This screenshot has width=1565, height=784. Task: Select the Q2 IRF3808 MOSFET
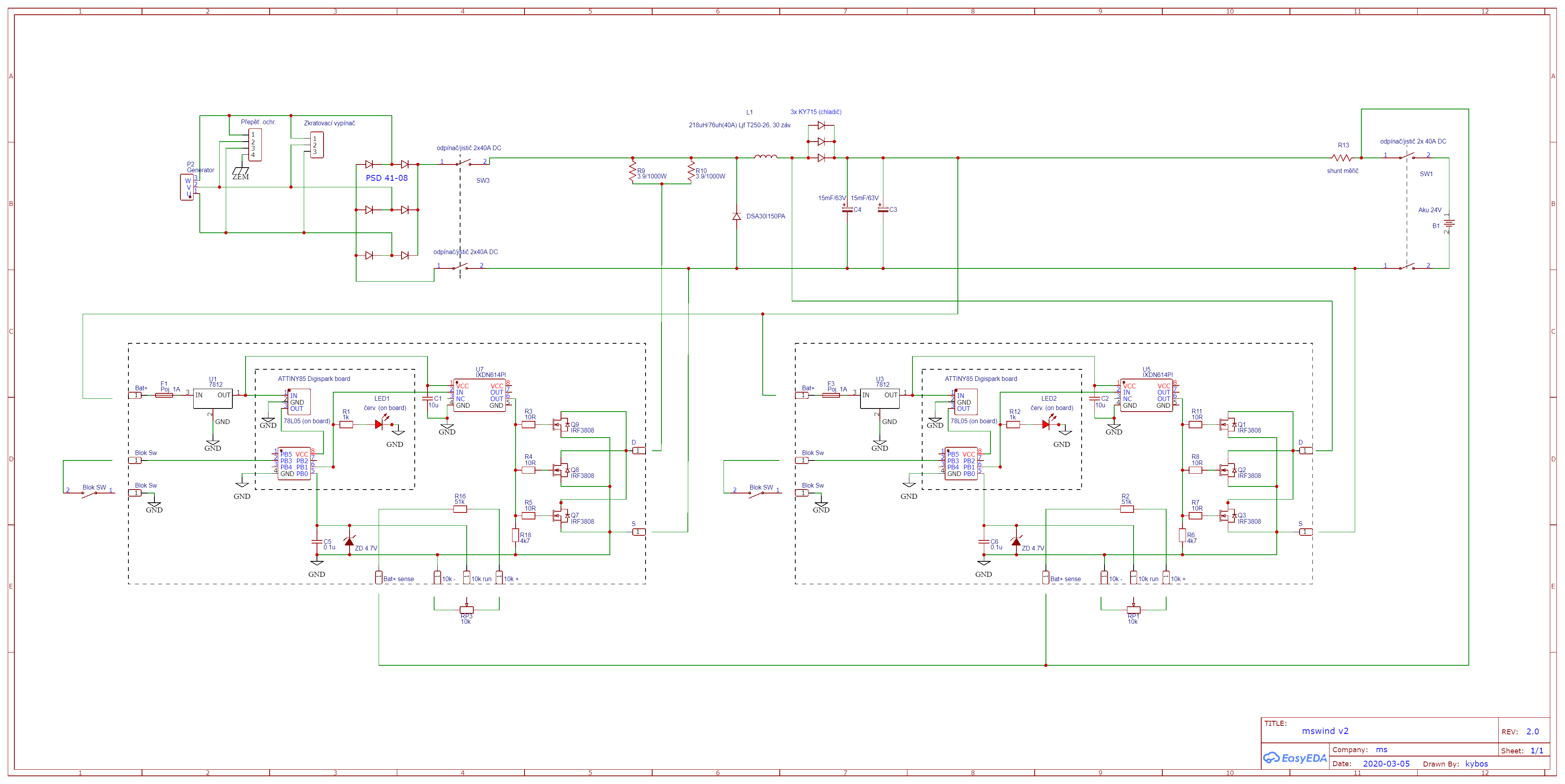coord(1228,470)
